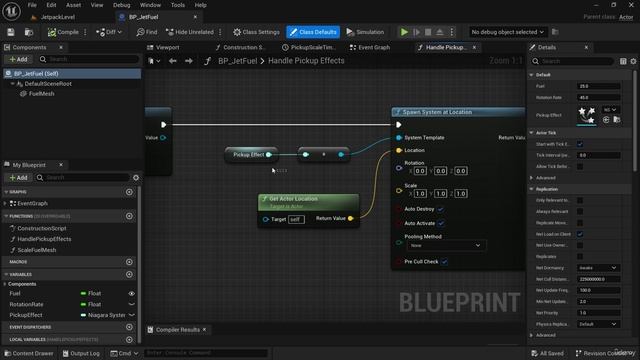Switch to the Event Graph tab
640x360 pixels.
click(x=370, y=47)
